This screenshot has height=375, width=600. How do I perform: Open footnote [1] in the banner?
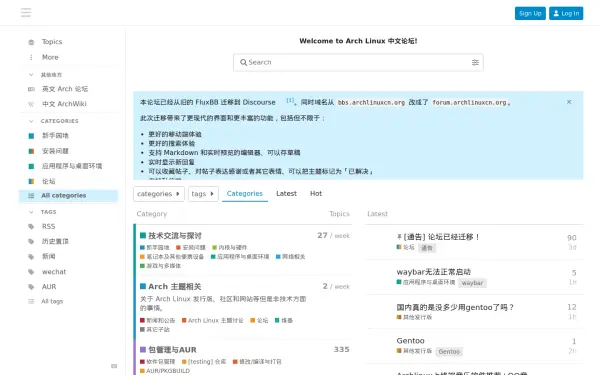point(290,101)
